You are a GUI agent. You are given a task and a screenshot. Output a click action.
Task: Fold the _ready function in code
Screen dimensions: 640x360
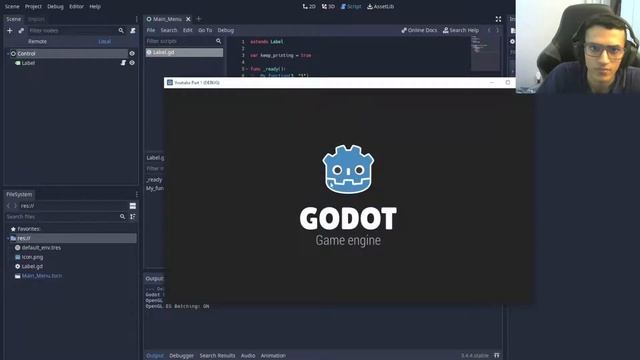247,69
